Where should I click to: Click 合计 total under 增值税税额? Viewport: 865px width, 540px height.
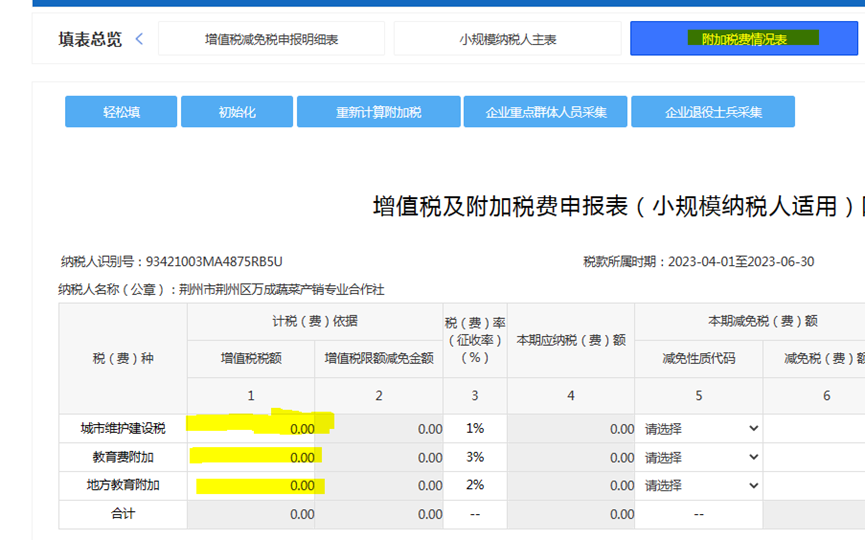251,514
